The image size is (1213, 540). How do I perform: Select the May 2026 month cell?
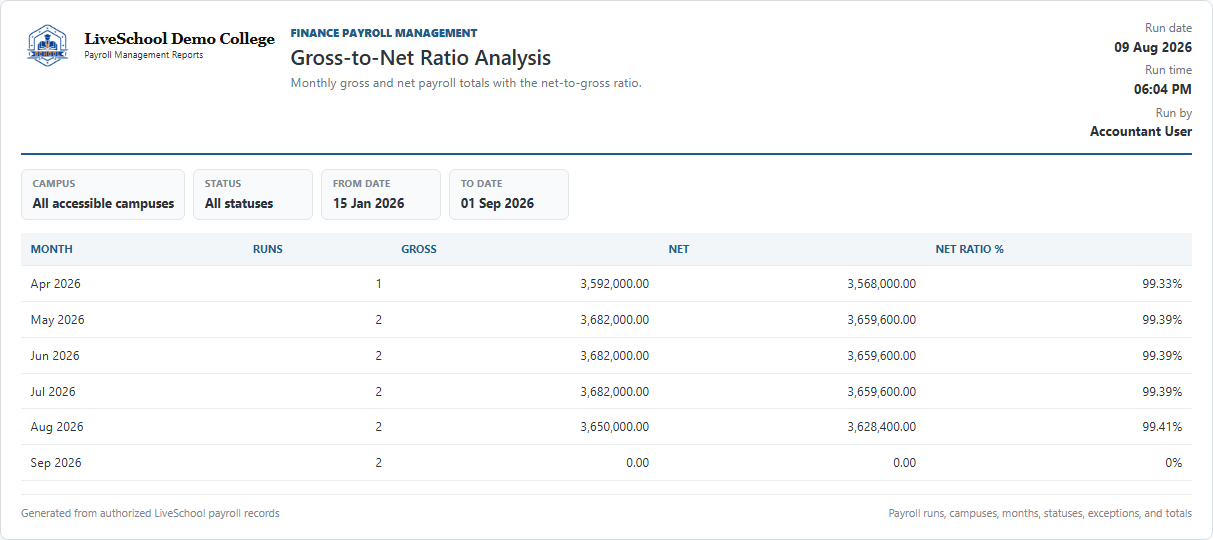[x=58, y=320]
